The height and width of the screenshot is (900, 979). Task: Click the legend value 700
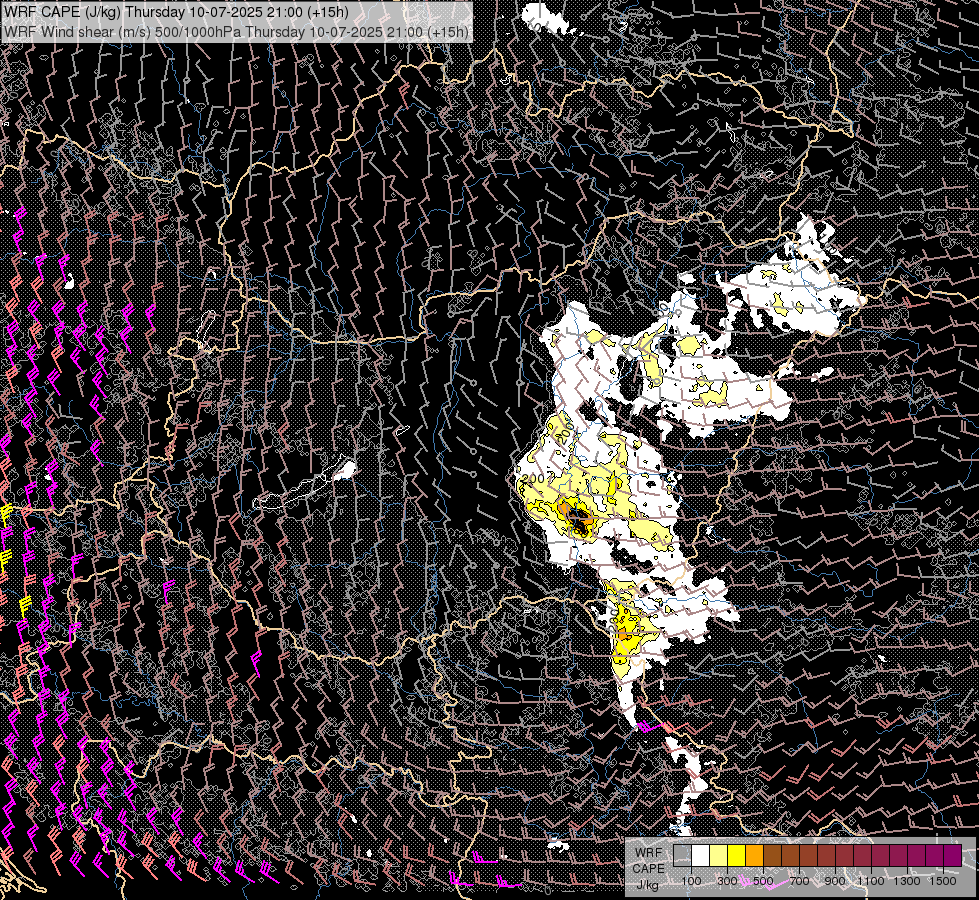800,881
